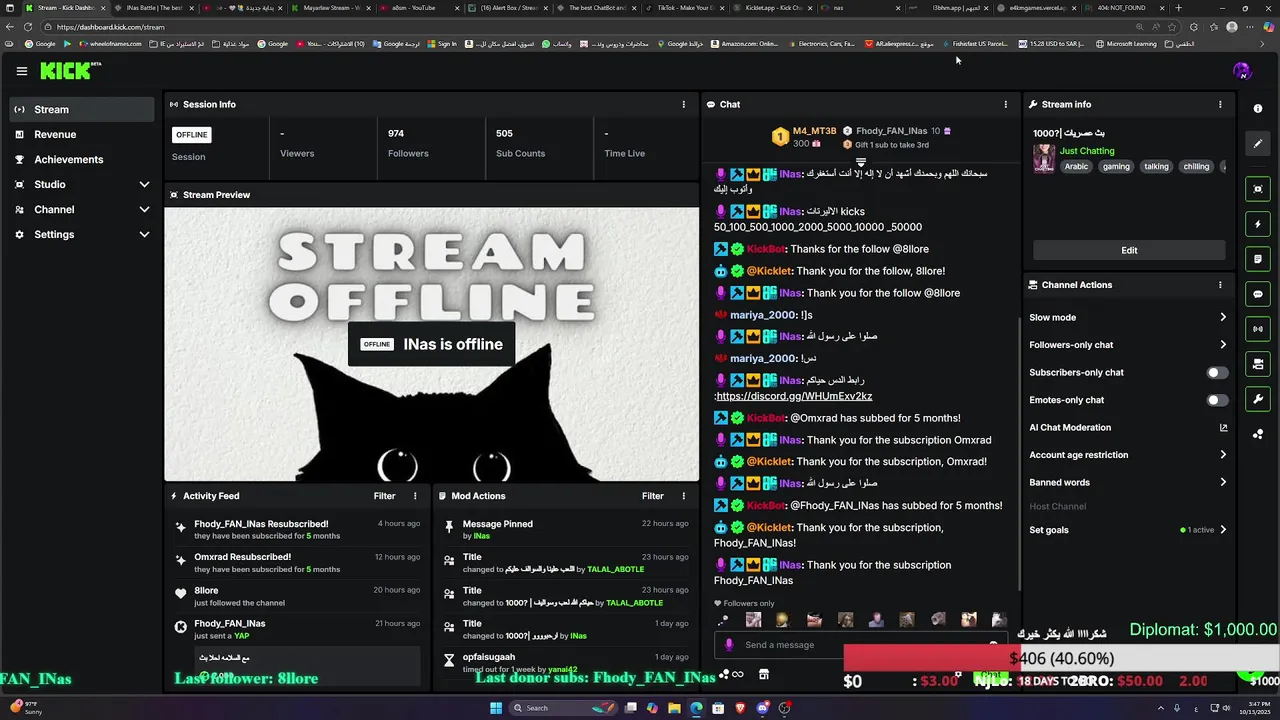Toggle the stream preview widget icon
Image resolution: width=1280 pixels, height=720 pixels.
click(x=1258, y=189)
